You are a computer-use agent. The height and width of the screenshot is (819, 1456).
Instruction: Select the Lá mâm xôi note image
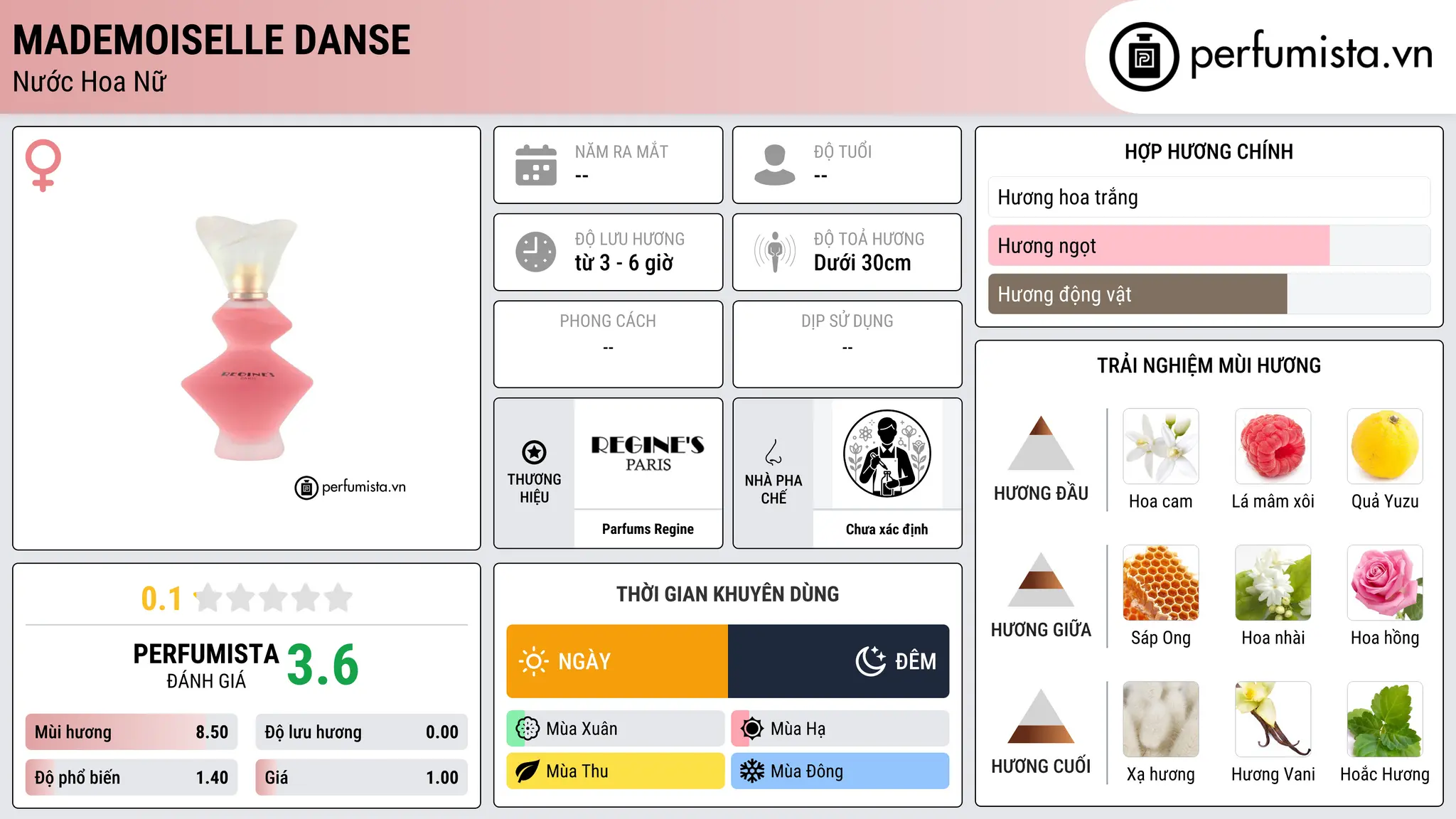(1273, 446)
